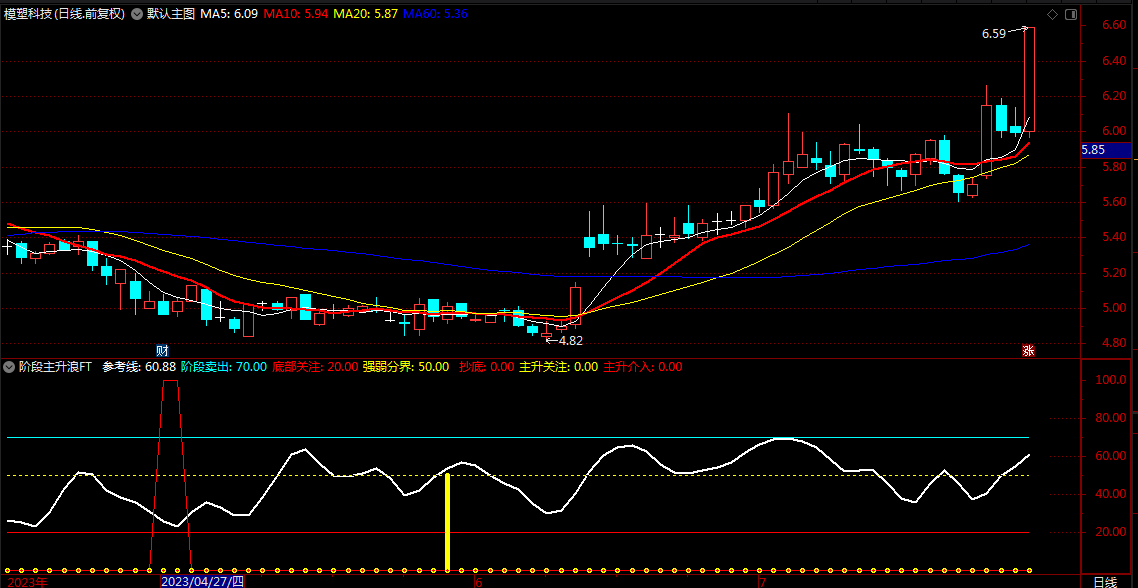This screenshot has height=588, width=1138.
Task: Click the 财 financial marker on the chart
Action: [x=163, y=349]
